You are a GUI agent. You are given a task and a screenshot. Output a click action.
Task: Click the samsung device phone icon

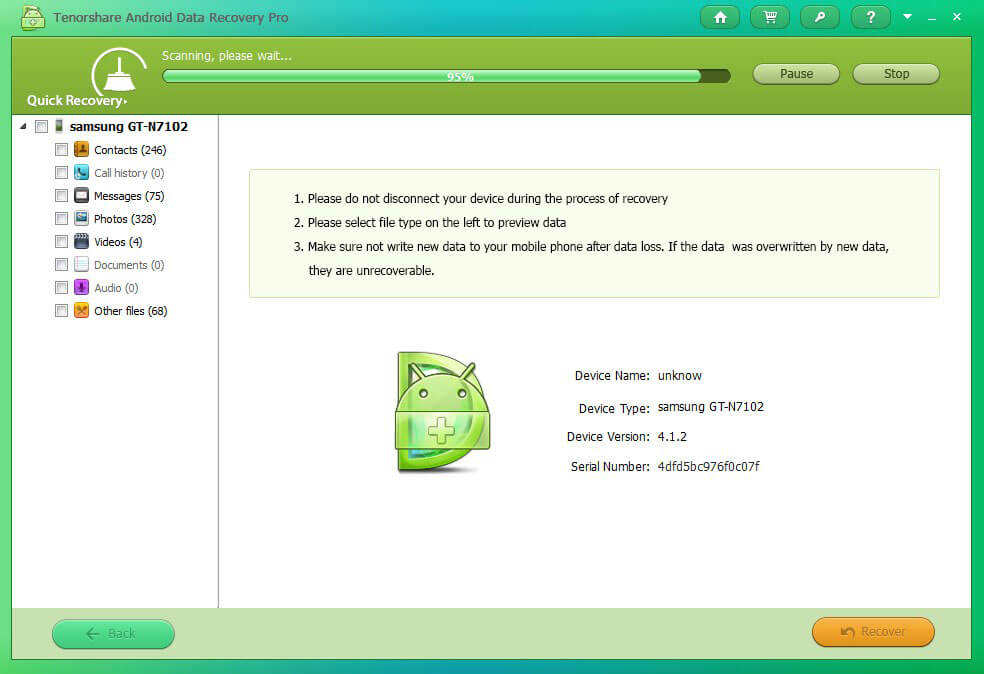(x=59, y=126)
